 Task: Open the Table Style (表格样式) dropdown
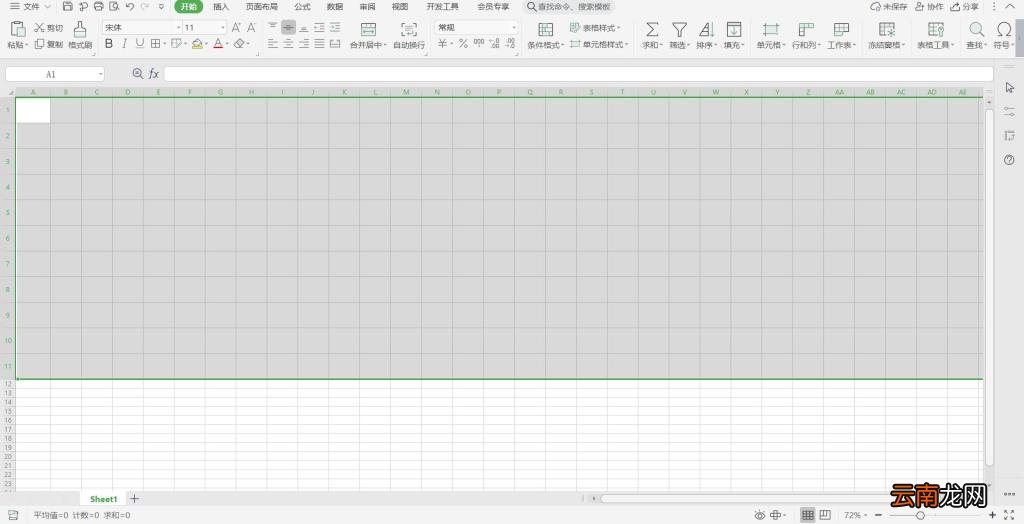(x=595, y=27)
